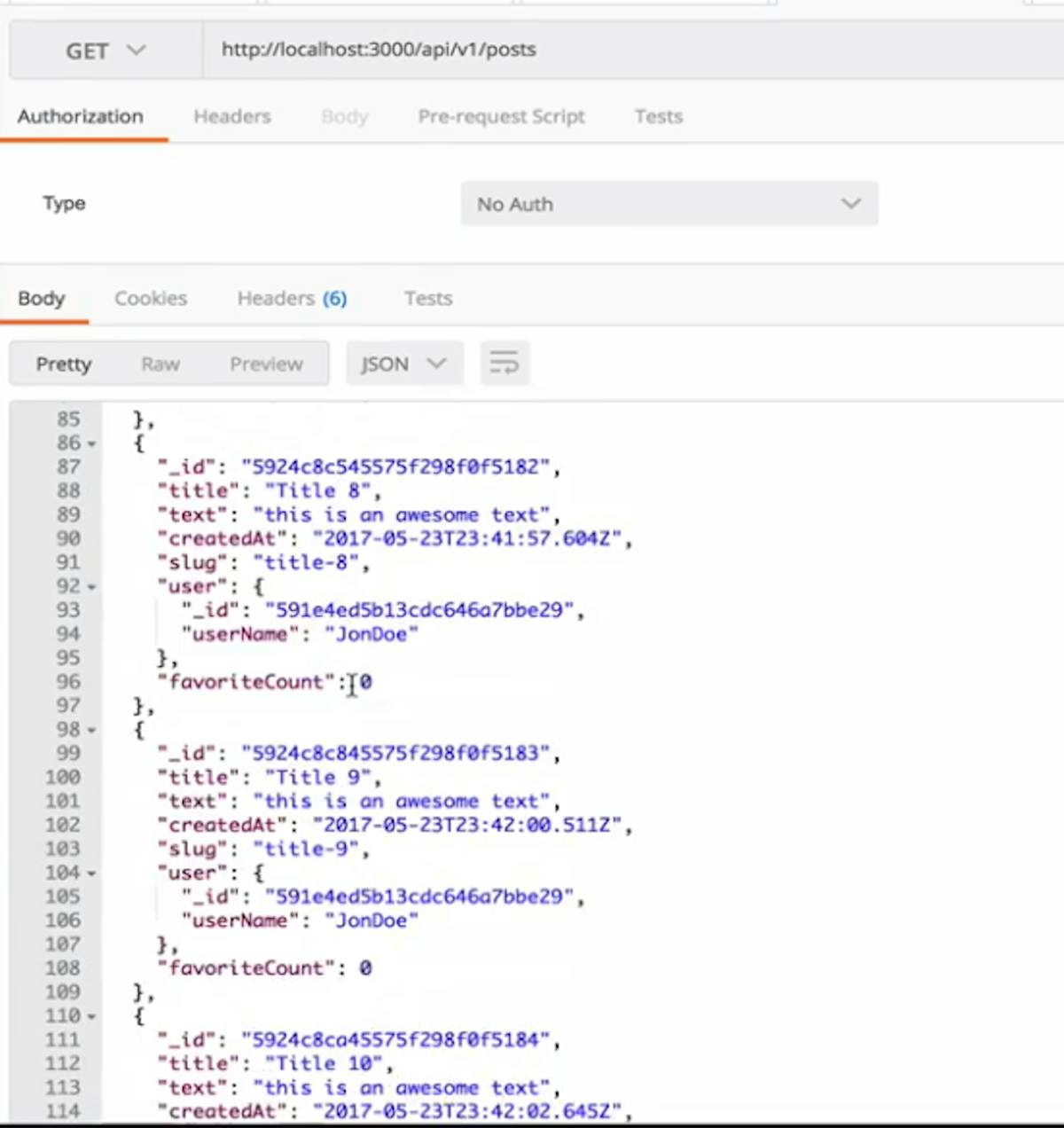Click the "Title 8" value
Screen dimensions: 1064x1128
pos(317,490)
